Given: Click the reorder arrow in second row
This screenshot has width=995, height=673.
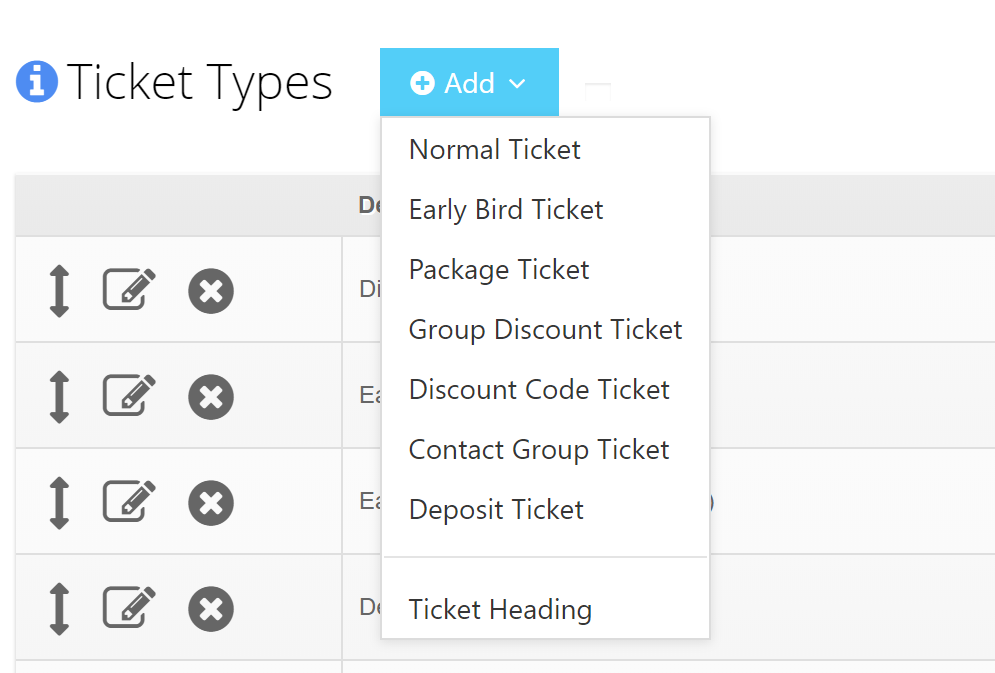Looking at the screenshot, I should pyautogui.click(x=59, y=397).
